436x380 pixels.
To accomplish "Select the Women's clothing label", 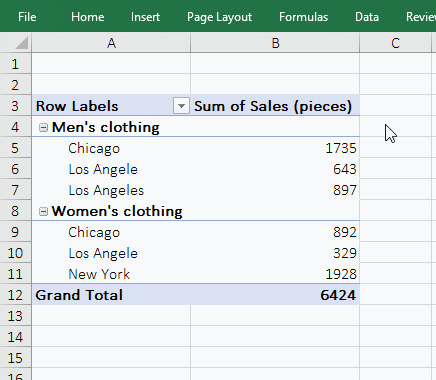I will pyautogui.click(x=117, y=211).
